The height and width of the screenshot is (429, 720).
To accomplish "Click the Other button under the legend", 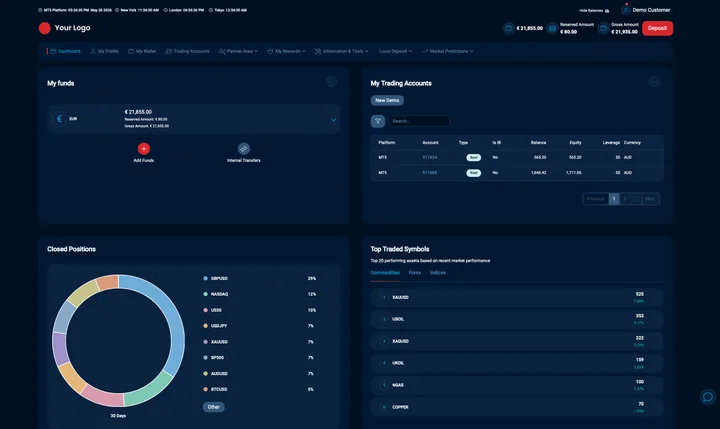I will coord(214,407).
